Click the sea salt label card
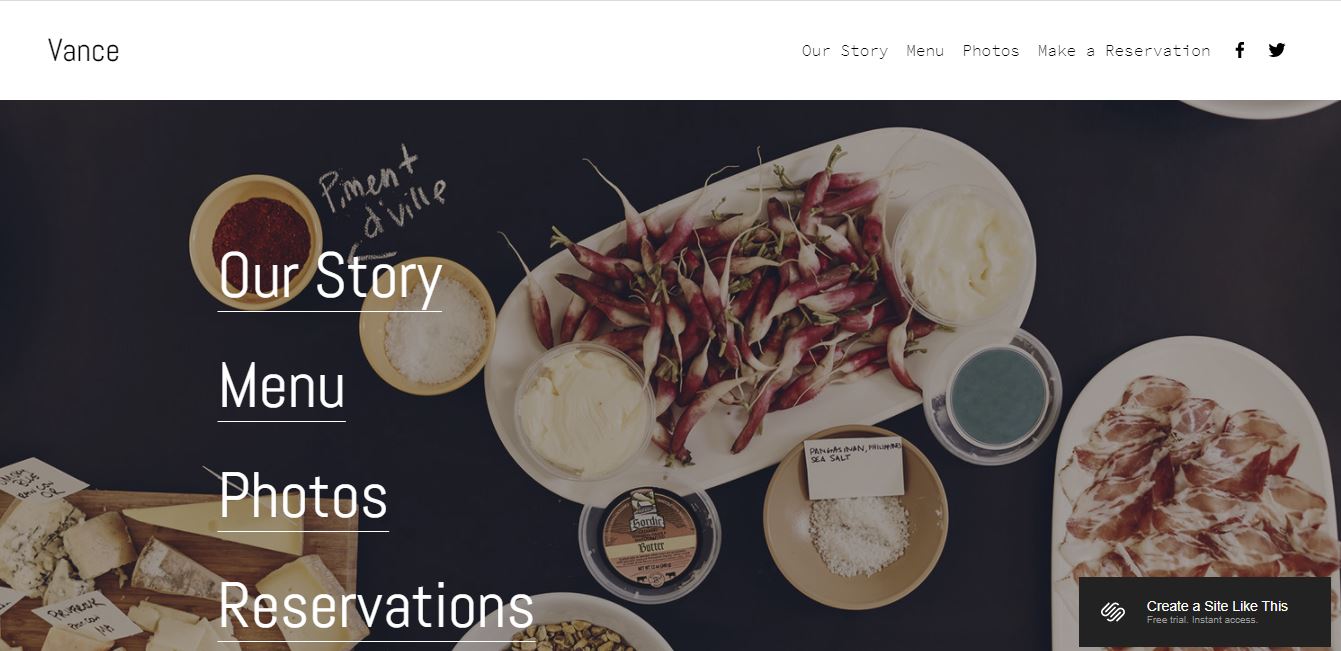The image size is (1341, 651). coord(854,468)
